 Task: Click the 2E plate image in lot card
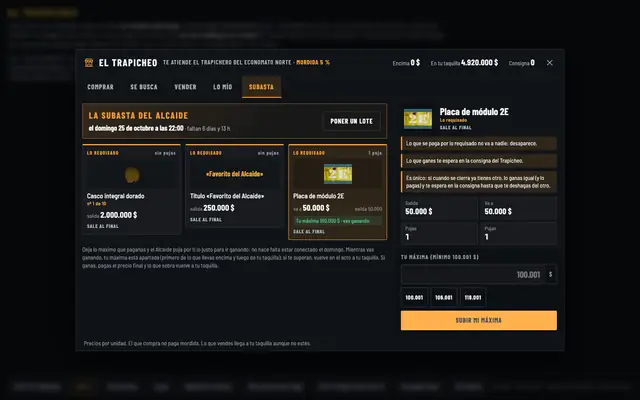338,174
